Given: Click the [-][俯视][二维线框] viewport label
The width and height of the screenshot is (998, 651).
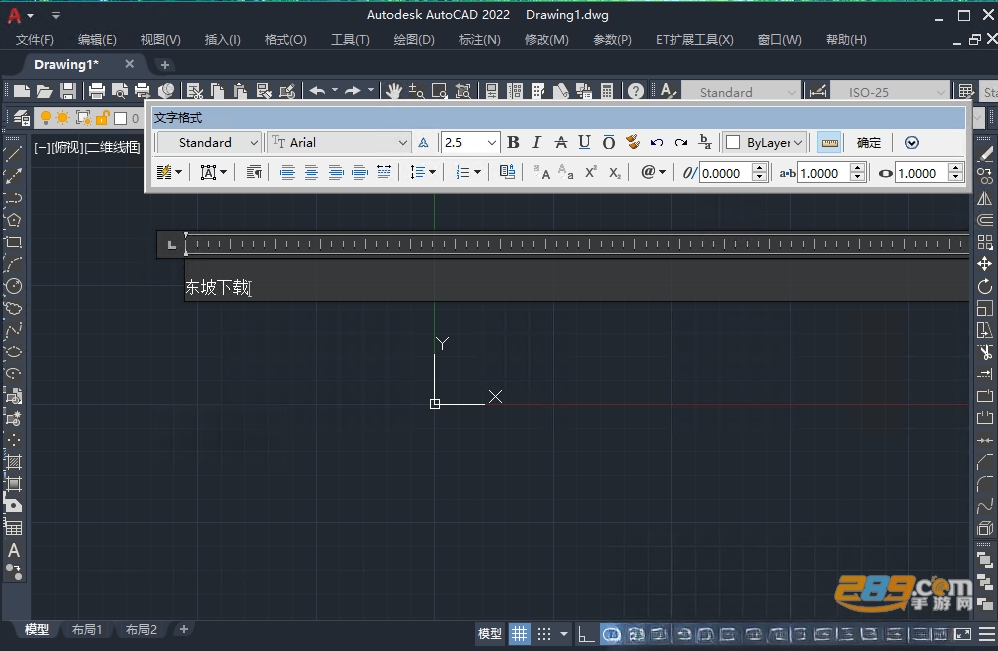Looking at the screenshot, I should point(87,148).
